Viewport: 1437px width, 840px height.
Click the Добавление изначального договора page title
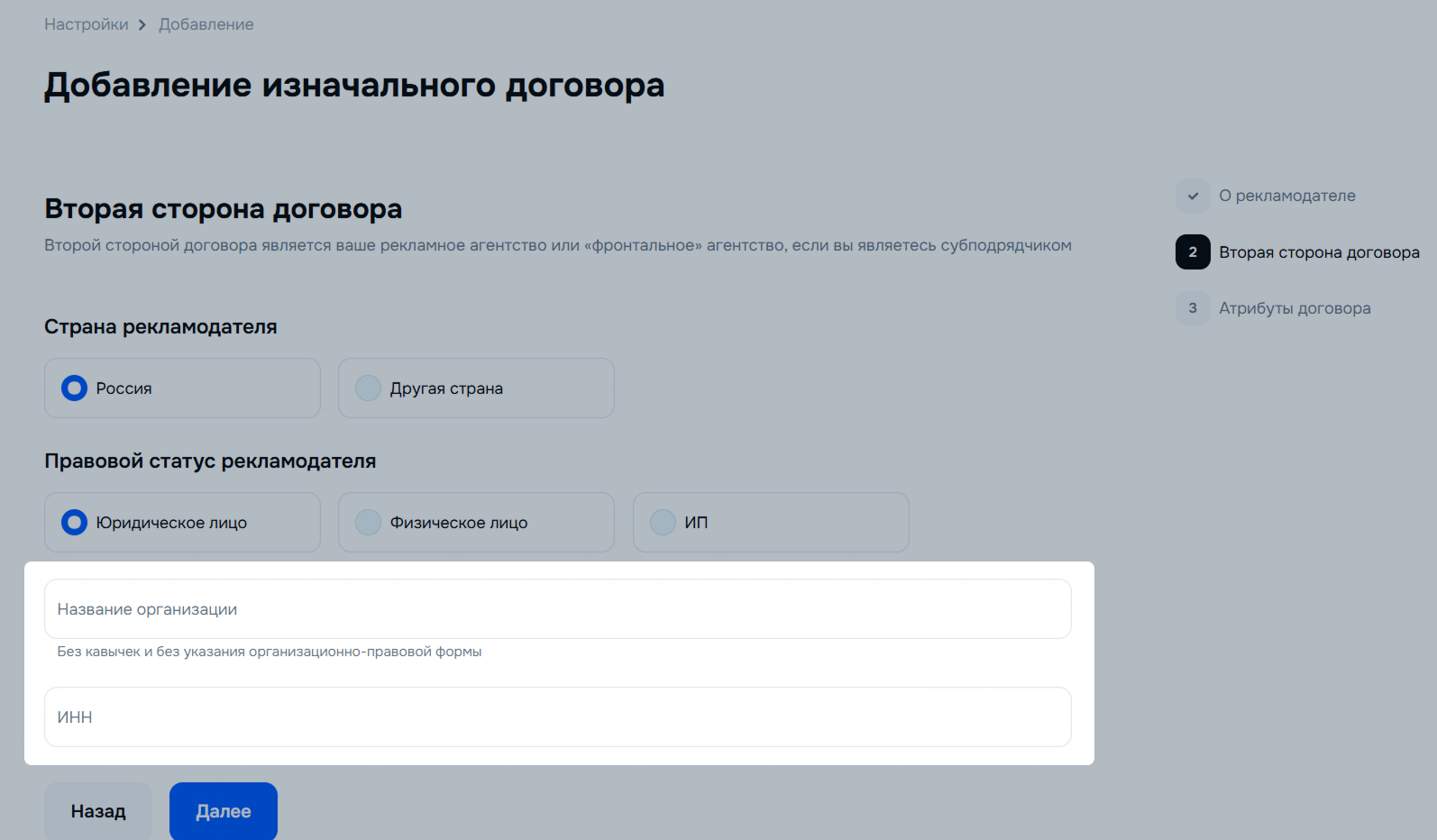[354, 86]
